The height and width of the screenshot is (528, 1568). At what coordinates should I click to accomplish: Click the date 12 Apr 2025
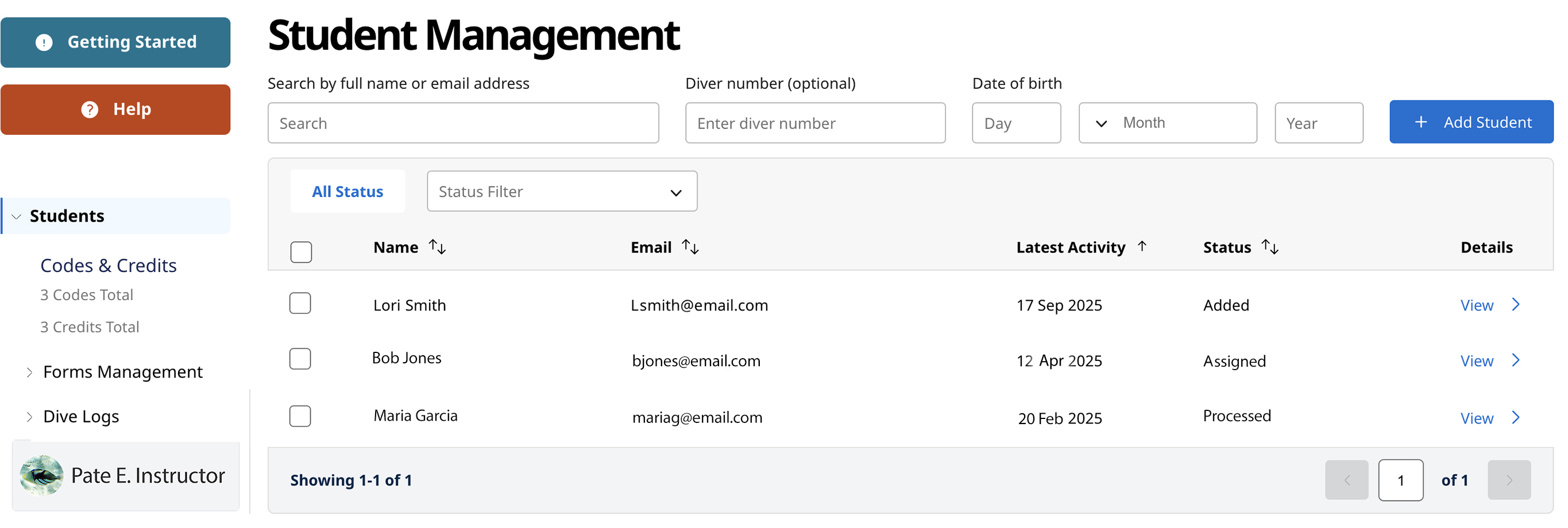(x=1060, y=362)
